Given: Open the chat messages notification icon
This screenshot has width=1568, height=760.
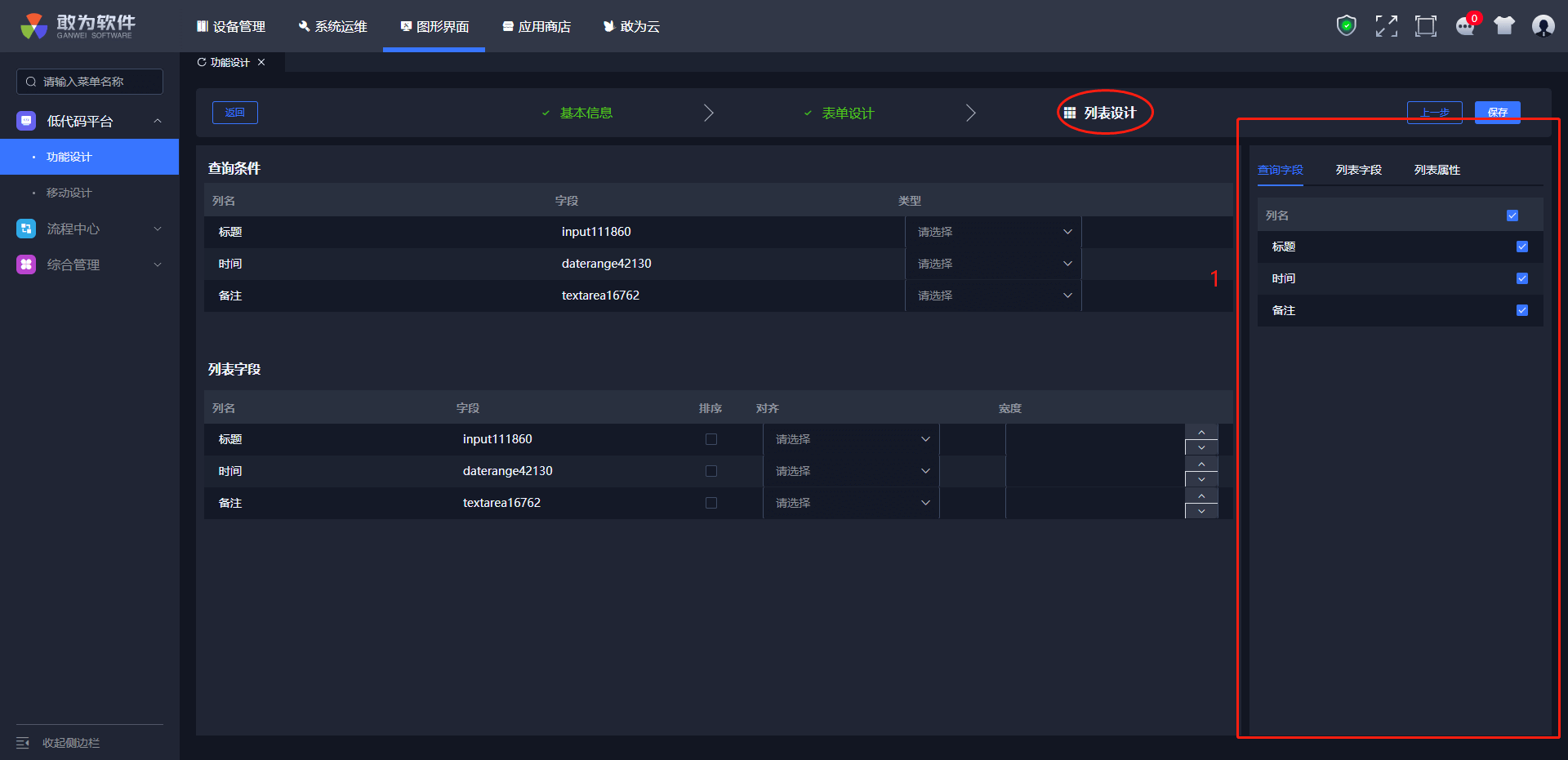Looking at the screenshot, I should pos(1465,26).
